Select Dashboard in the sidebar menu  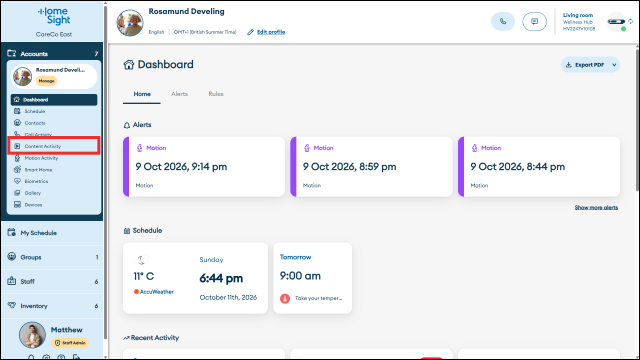click(54, 100)
